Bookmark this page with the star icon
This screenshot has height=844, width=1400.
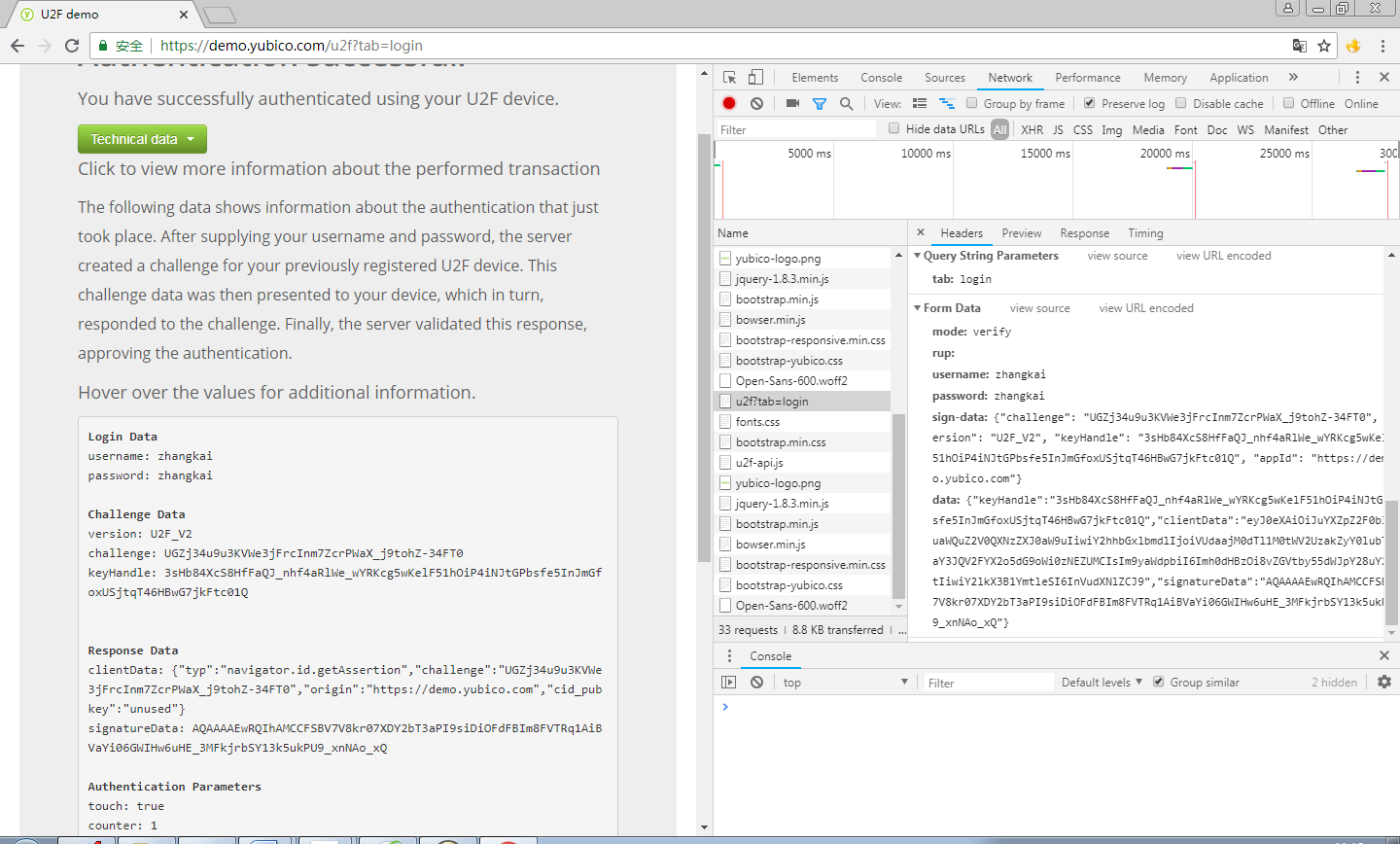(1324, 46)
